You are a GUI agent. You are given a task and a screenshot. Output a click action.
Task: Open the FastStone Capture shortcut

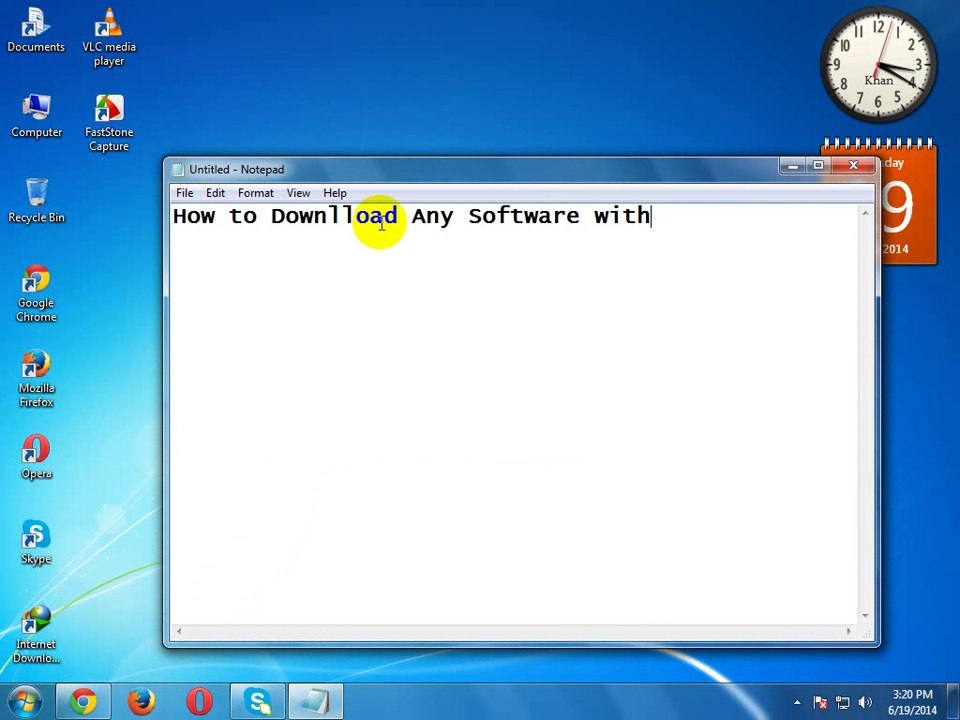(x=109, y=122)
